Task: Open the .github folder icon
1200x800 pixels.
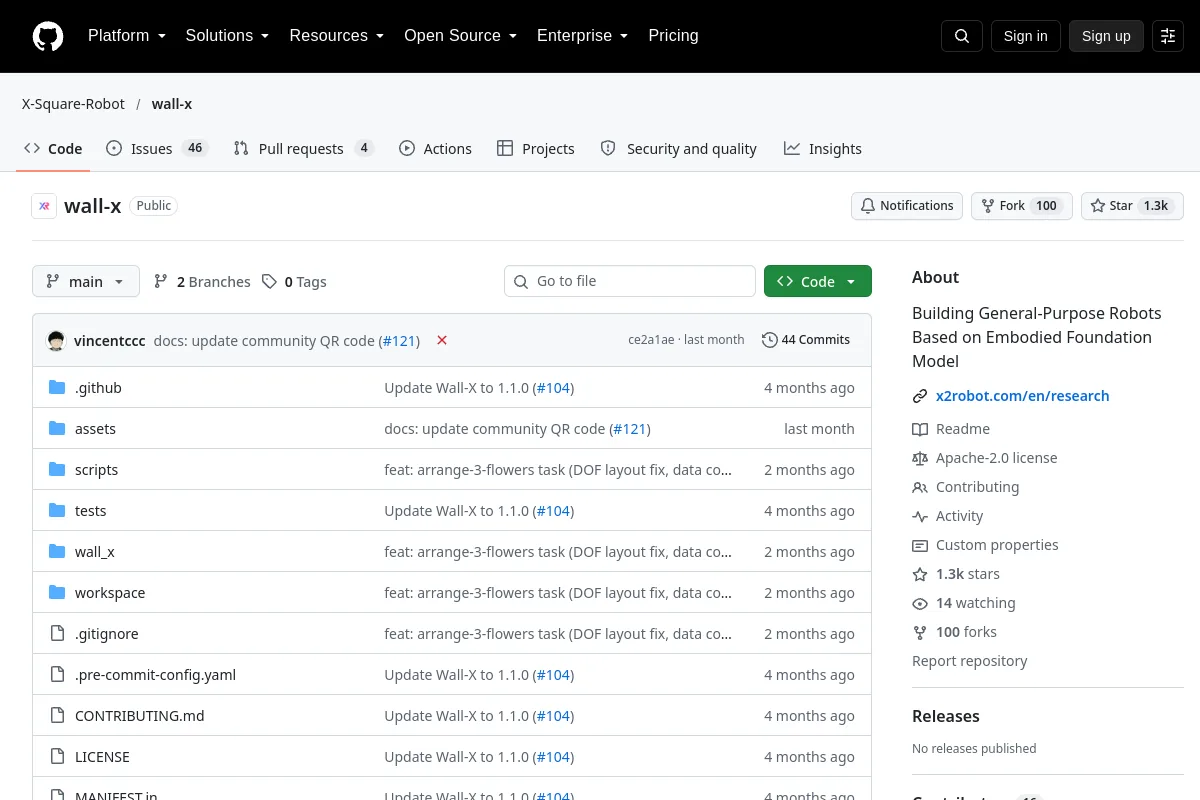Action: tap(57, 388)
